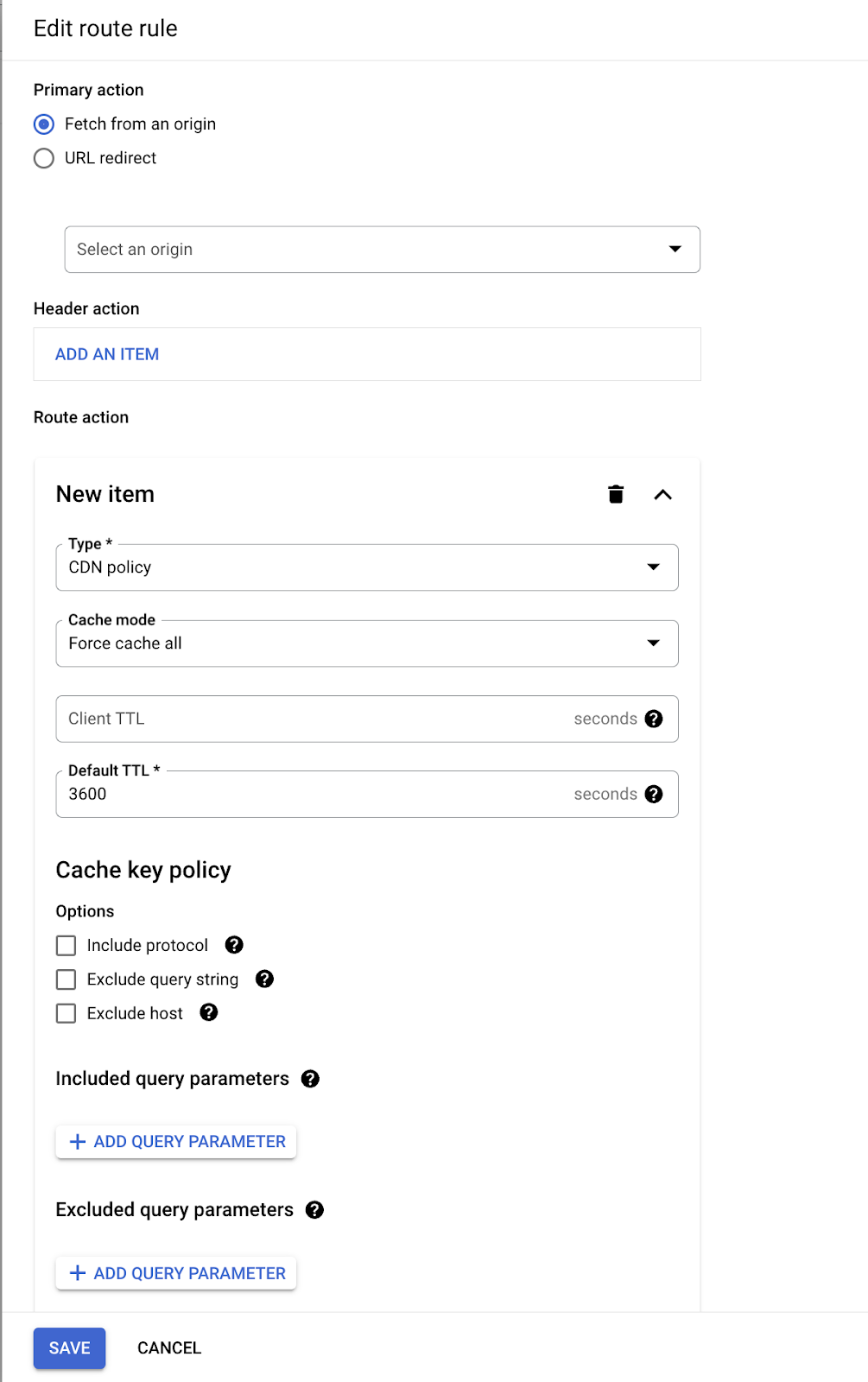868x1382 pixels.
Task: Show help for Excluded query parameters
Action: (x=315, y=1210)
